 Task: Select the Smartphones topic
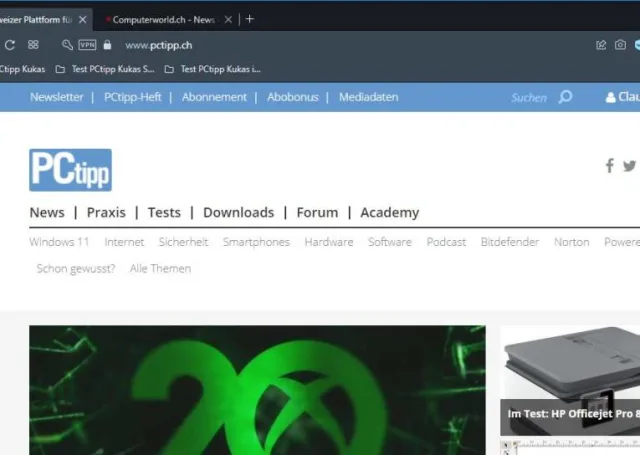click(x=256, y=242)
